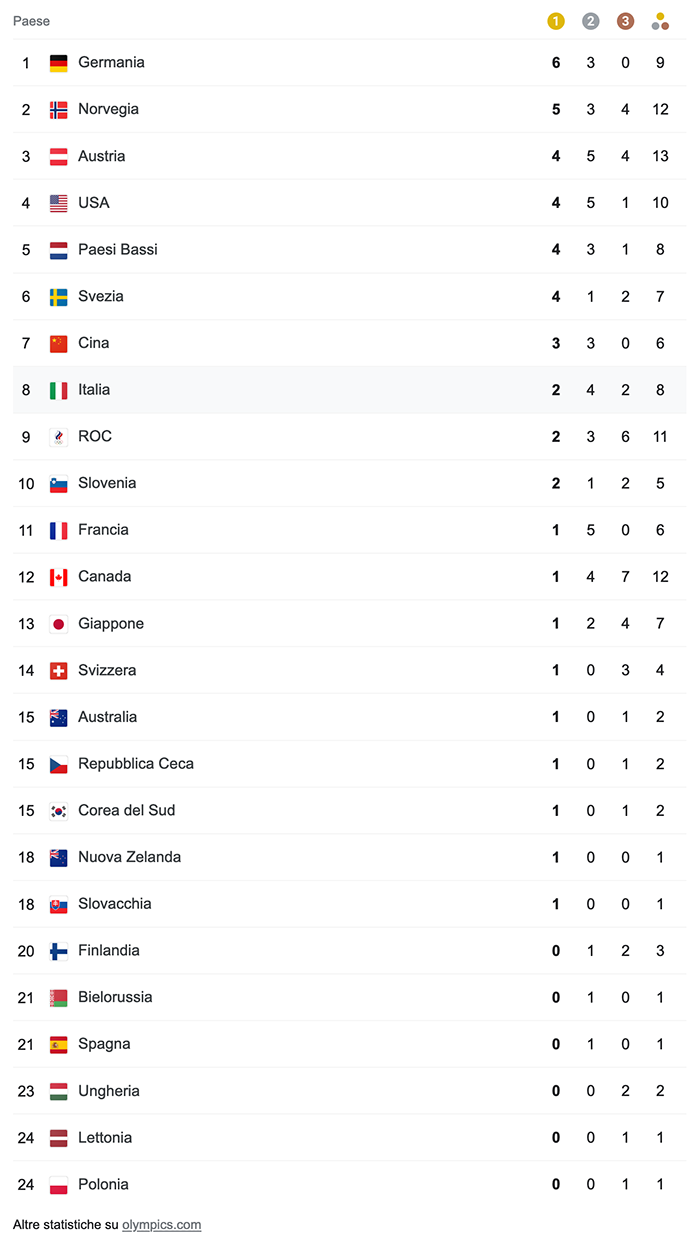Screen dimensions: 700x1254
Task: Click the silver medal column icon
Action: pos(591,21)
